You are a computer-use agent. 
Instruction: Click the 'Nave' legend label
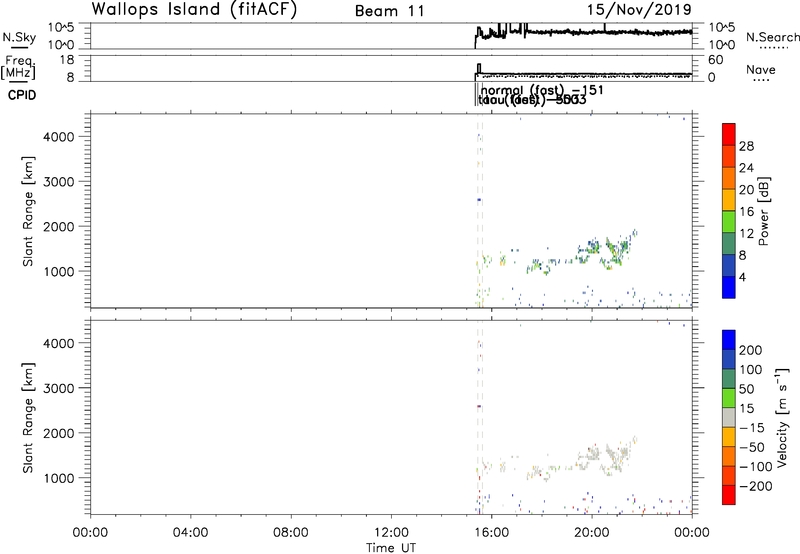761,69
